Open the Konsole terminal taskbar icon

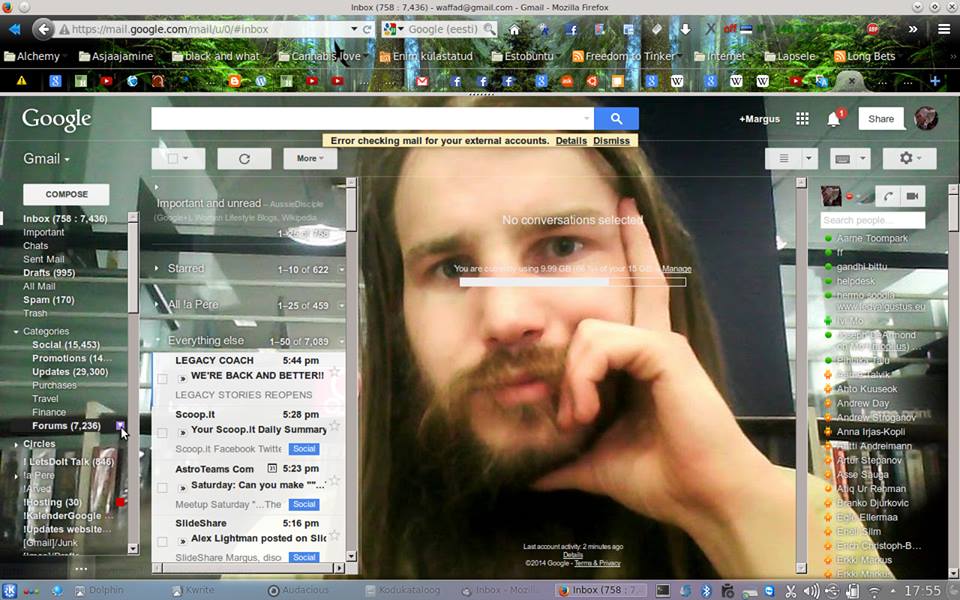pyautogui.click(x=663, y=591)
